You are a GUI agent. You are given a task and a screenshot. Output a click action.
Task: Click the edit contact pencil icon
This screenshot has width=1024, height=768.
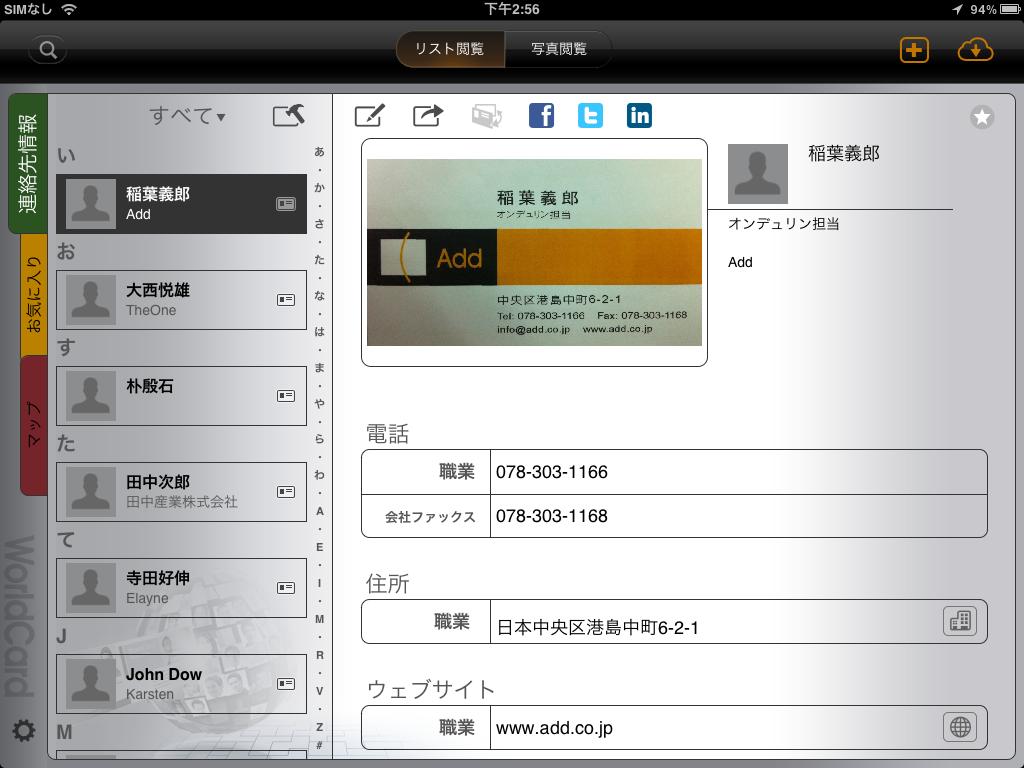(x=369, y=116)
